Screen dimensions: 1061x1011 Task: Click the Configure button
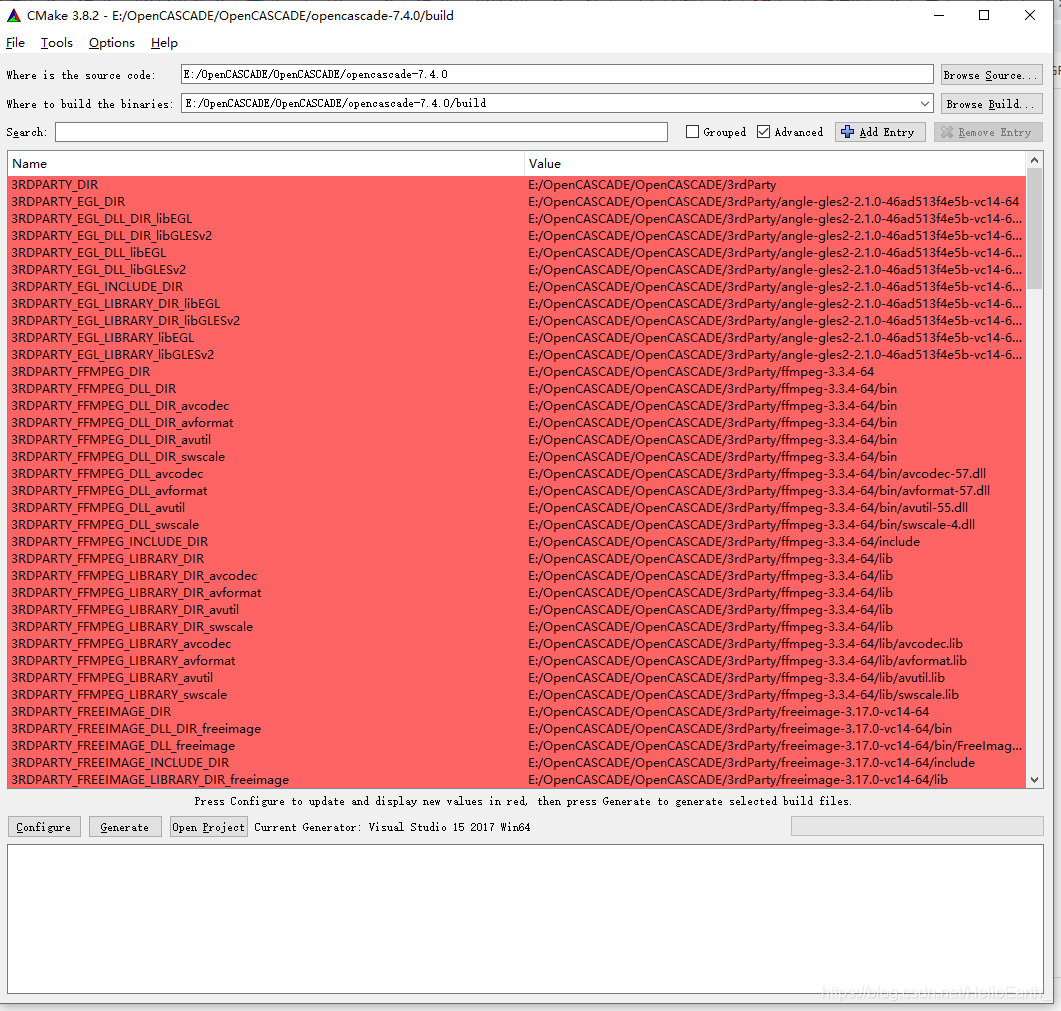pos(44,827)
